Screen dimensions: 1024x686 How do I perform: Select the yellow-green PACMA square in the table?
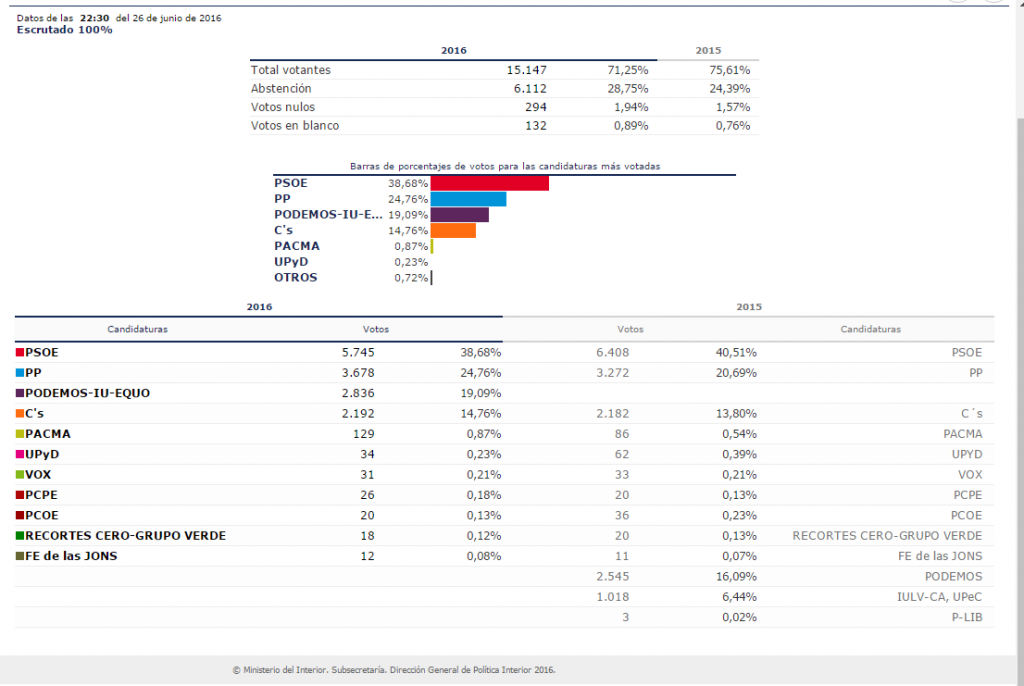20,434
